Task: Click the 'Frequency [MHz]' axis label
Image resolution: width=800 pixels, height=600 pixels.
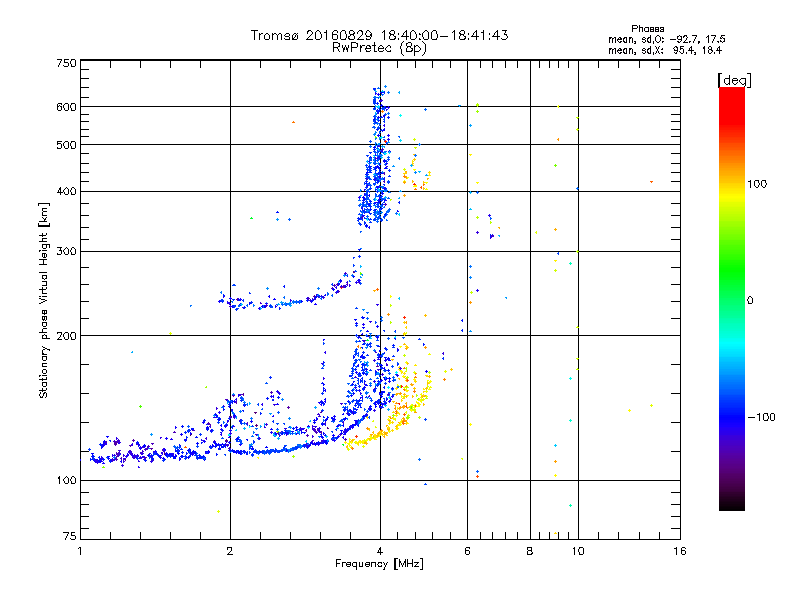Action: coord(379,564)
